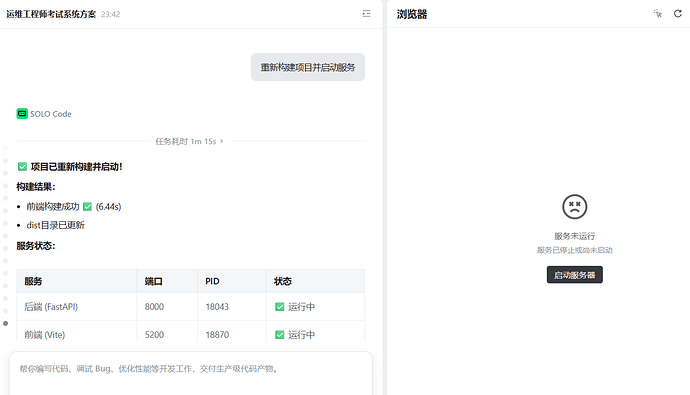Click the element selector cursor icon in browser panel

coord(657,14)
